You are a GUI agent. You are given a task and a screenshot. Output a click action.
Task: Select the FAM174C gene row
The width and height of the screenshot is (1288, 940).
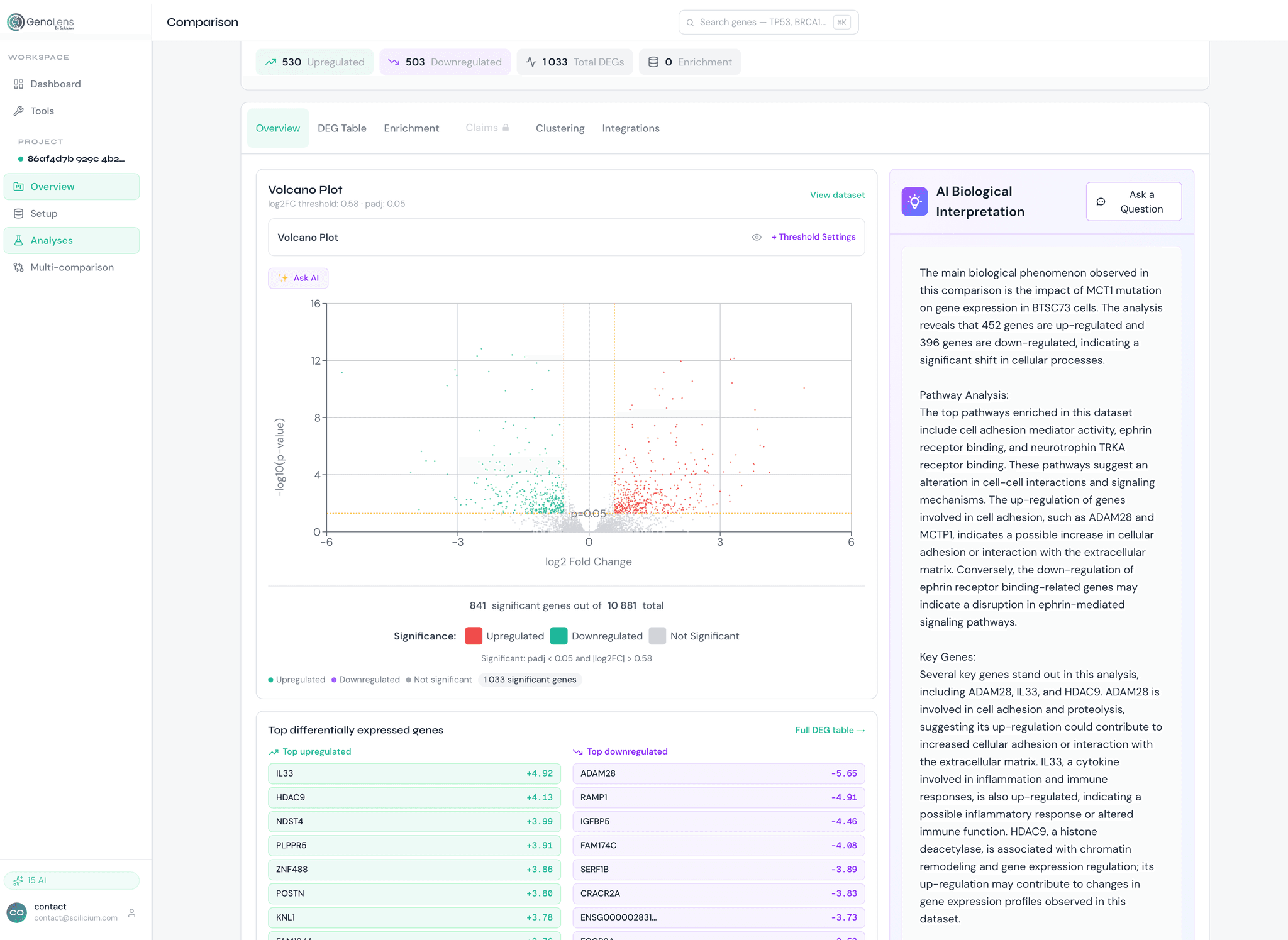[719, 846]
